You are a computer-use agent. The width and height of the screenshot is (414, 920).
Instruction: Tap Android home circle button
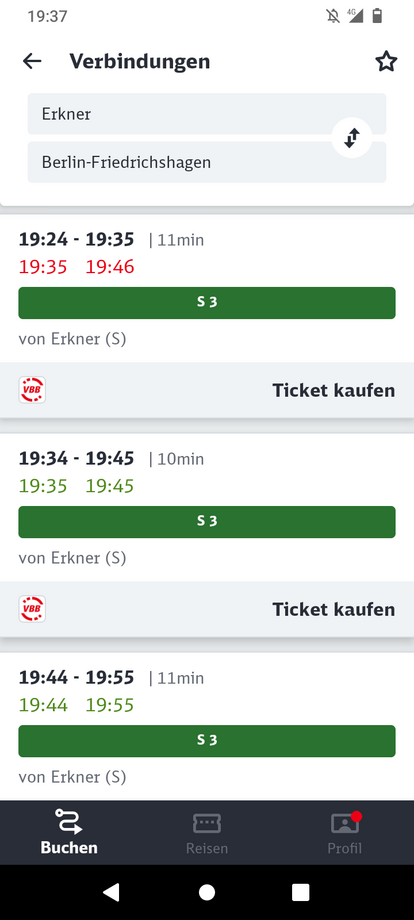coord(207,892)
